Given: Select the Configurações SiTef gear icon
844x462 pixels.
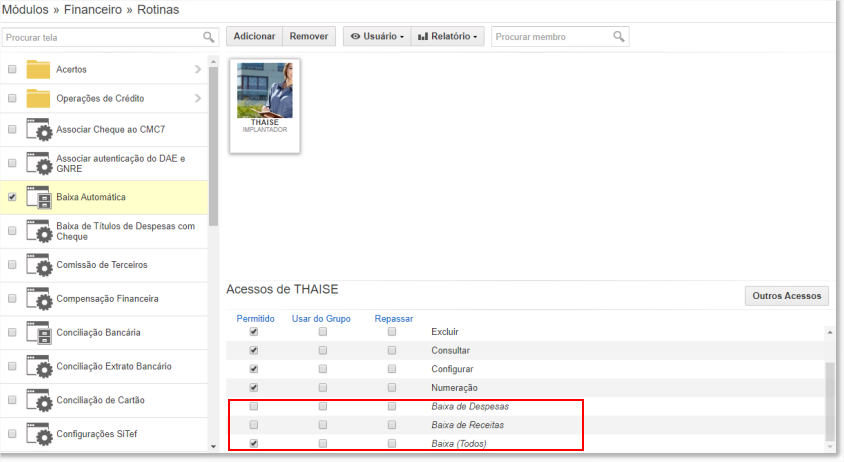Looking at the screenshot, I should (39, 434).
